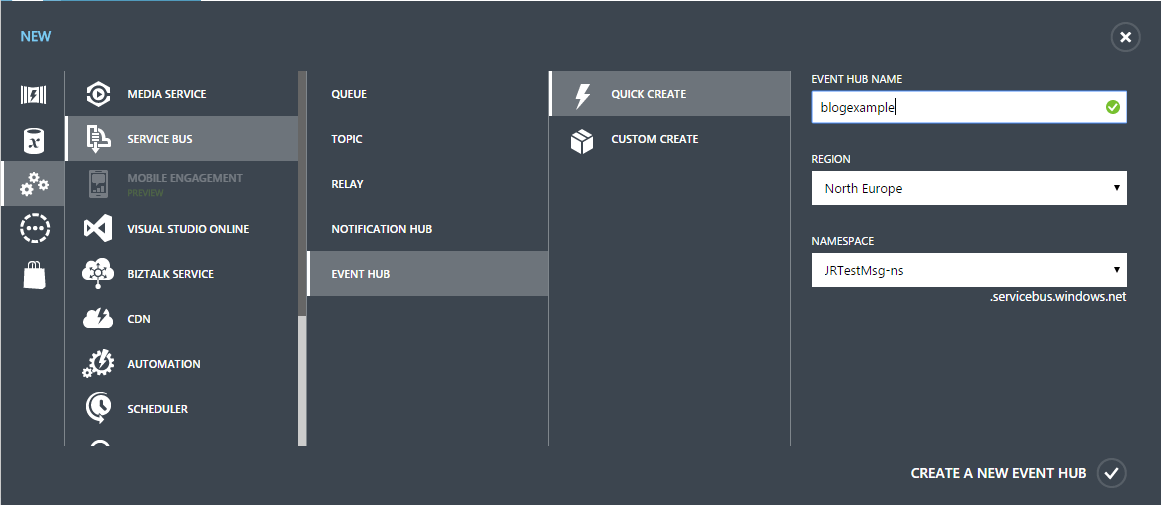
Task: Select Scheduler label
Action: 158,409
